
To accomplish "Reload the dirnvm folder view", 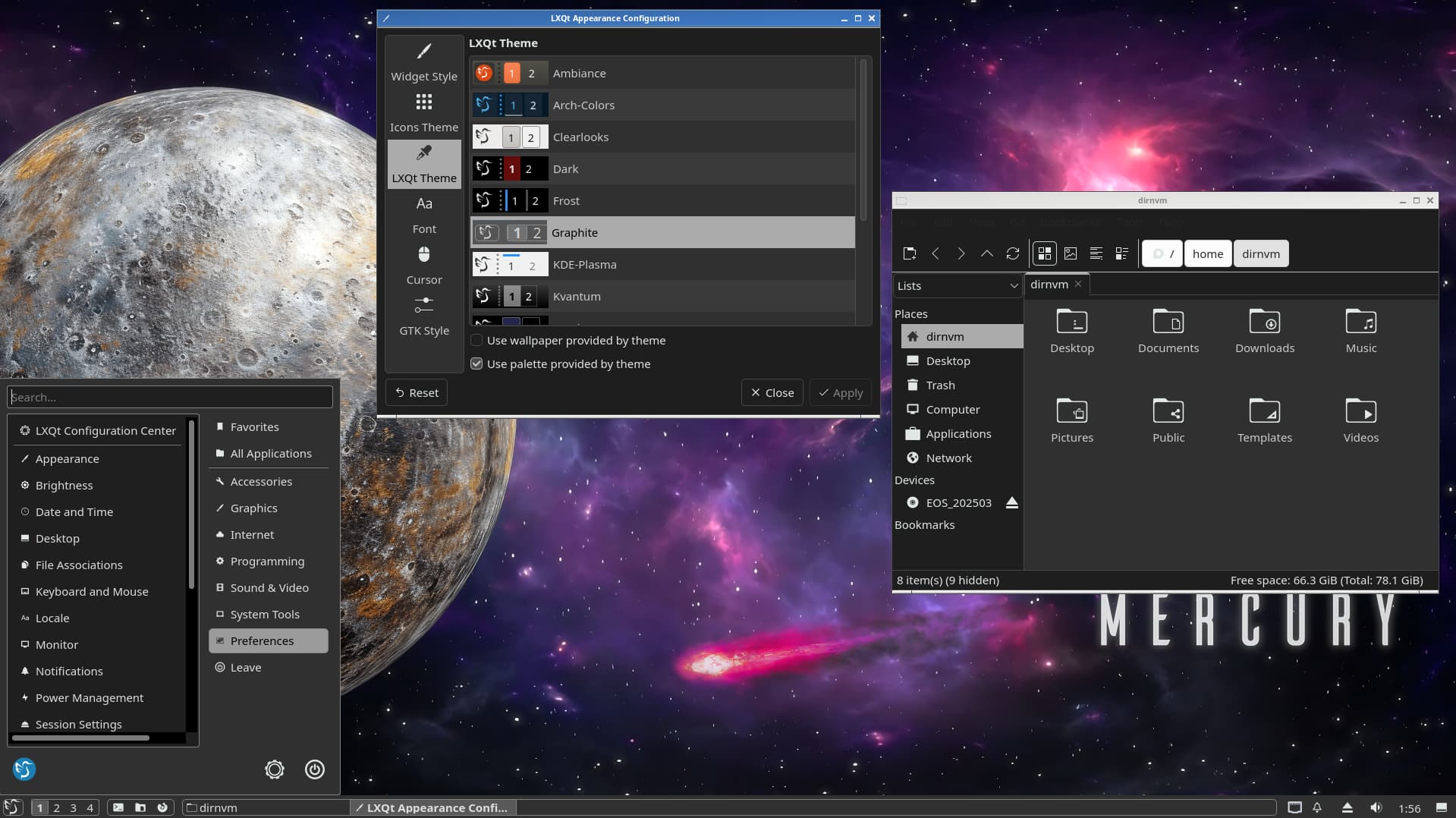I will pos(1013,253).
